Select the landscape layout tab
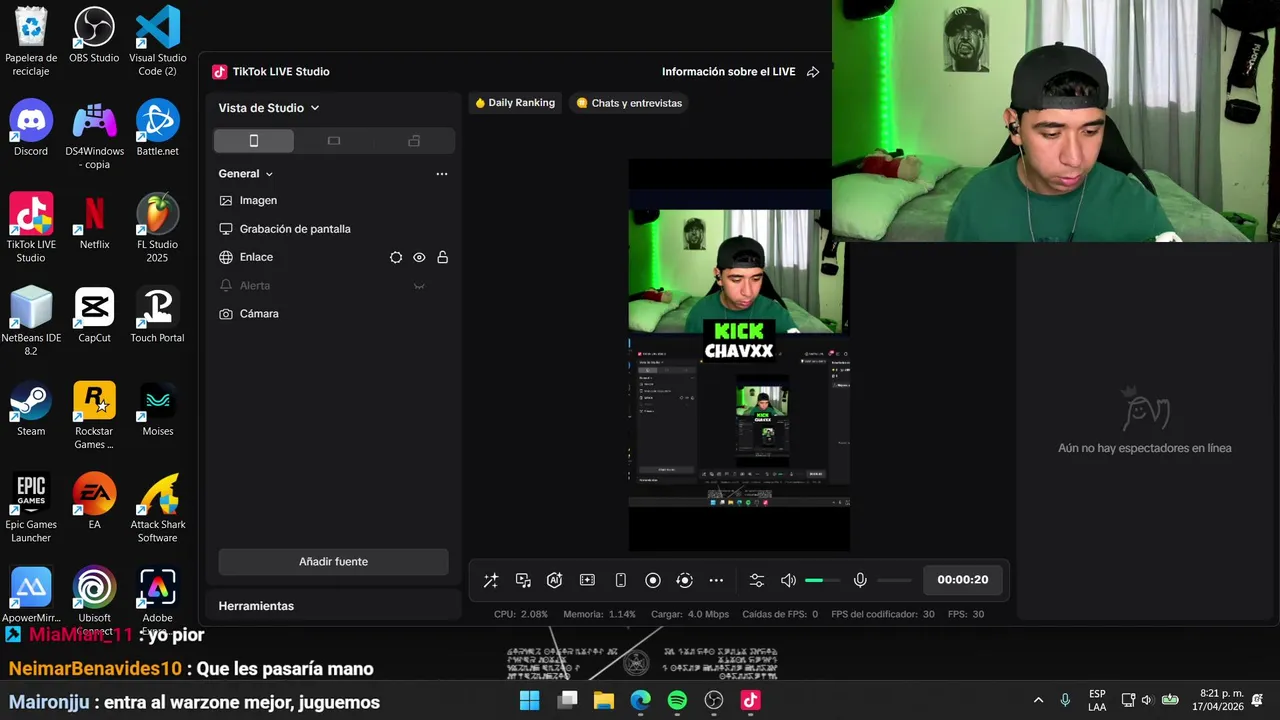Screen dimensions: 1280x720 [x=334, y=141]
